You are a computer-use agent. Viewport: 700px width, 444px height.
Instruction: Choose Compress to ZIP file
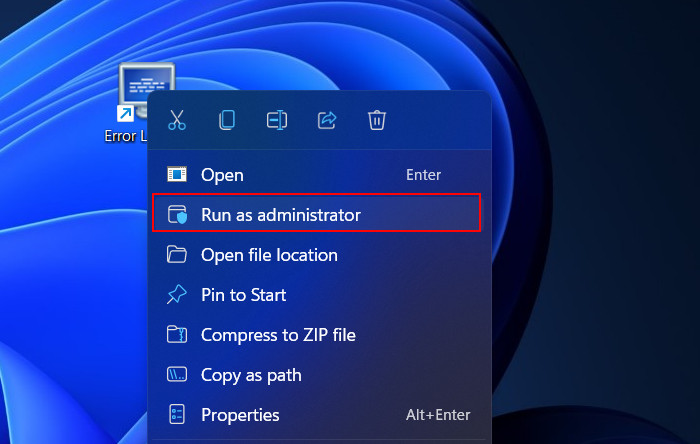click(x=317, y=335)
